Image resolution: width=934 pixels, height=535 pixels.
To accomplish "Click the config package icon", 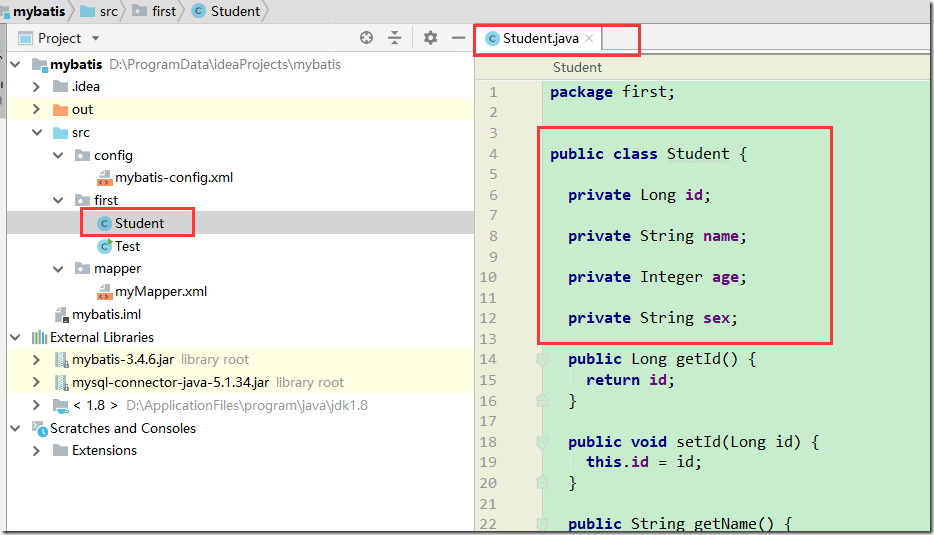I will (x=82, y=155).
